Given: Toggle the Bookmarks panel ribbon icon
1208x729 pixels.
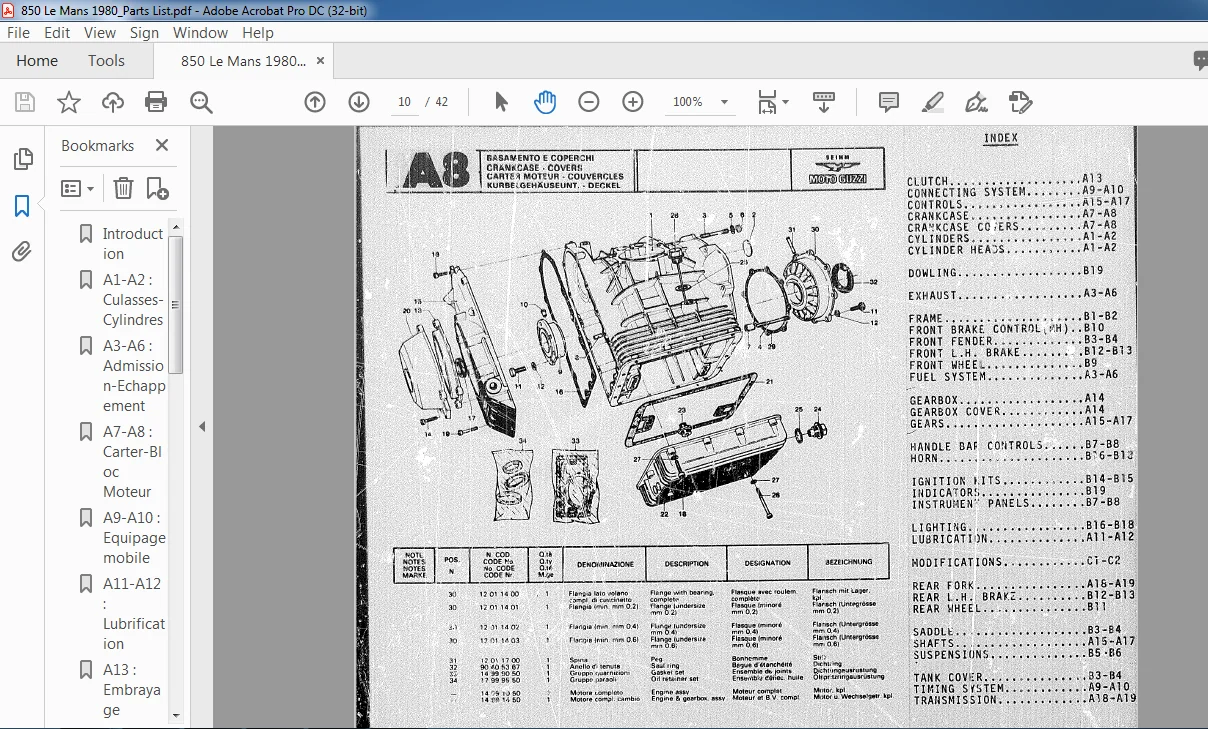Looking at the screenshot, I should point(22,206).
